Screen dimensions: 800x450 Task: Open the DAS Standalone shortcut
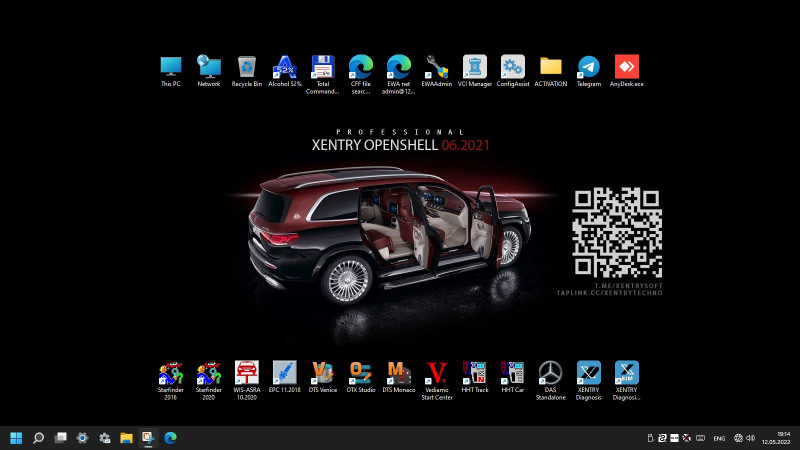click(550, 374)
